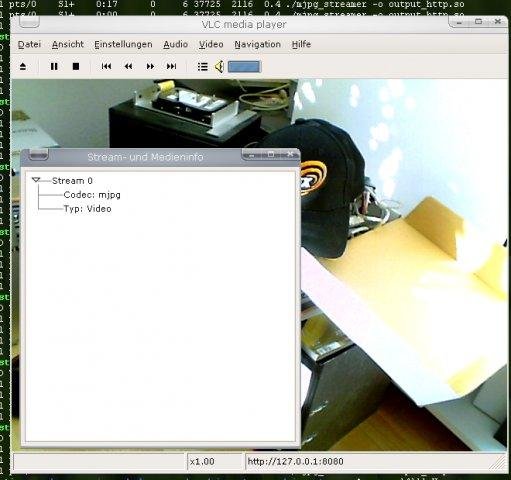This screenshot has height=480, width=511.
Task: Open the Datei menu
Action: [29, 44]
